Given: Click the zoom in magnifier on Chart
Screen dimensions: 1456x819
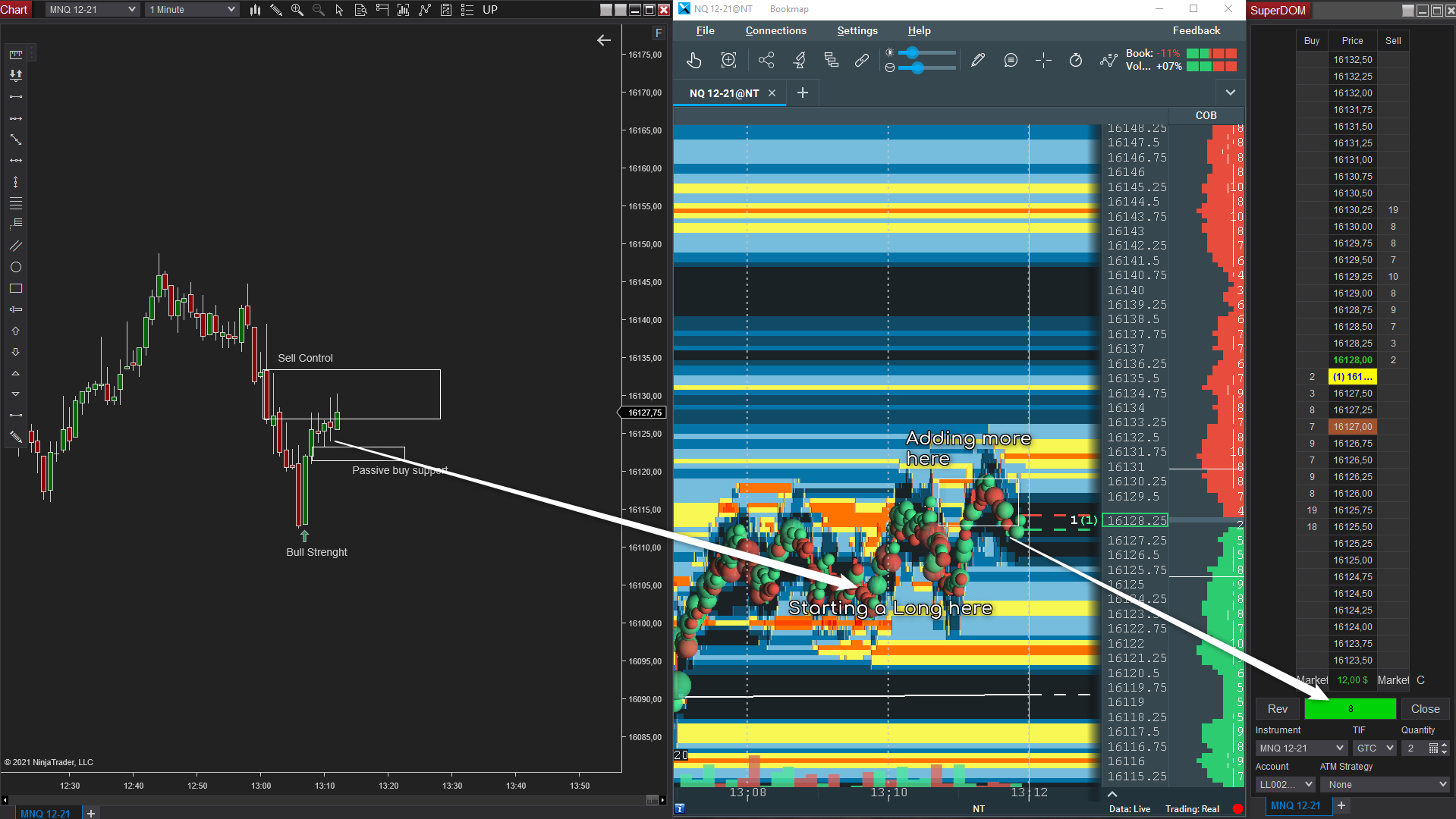Looking at the screenshot, I should 297,10.
